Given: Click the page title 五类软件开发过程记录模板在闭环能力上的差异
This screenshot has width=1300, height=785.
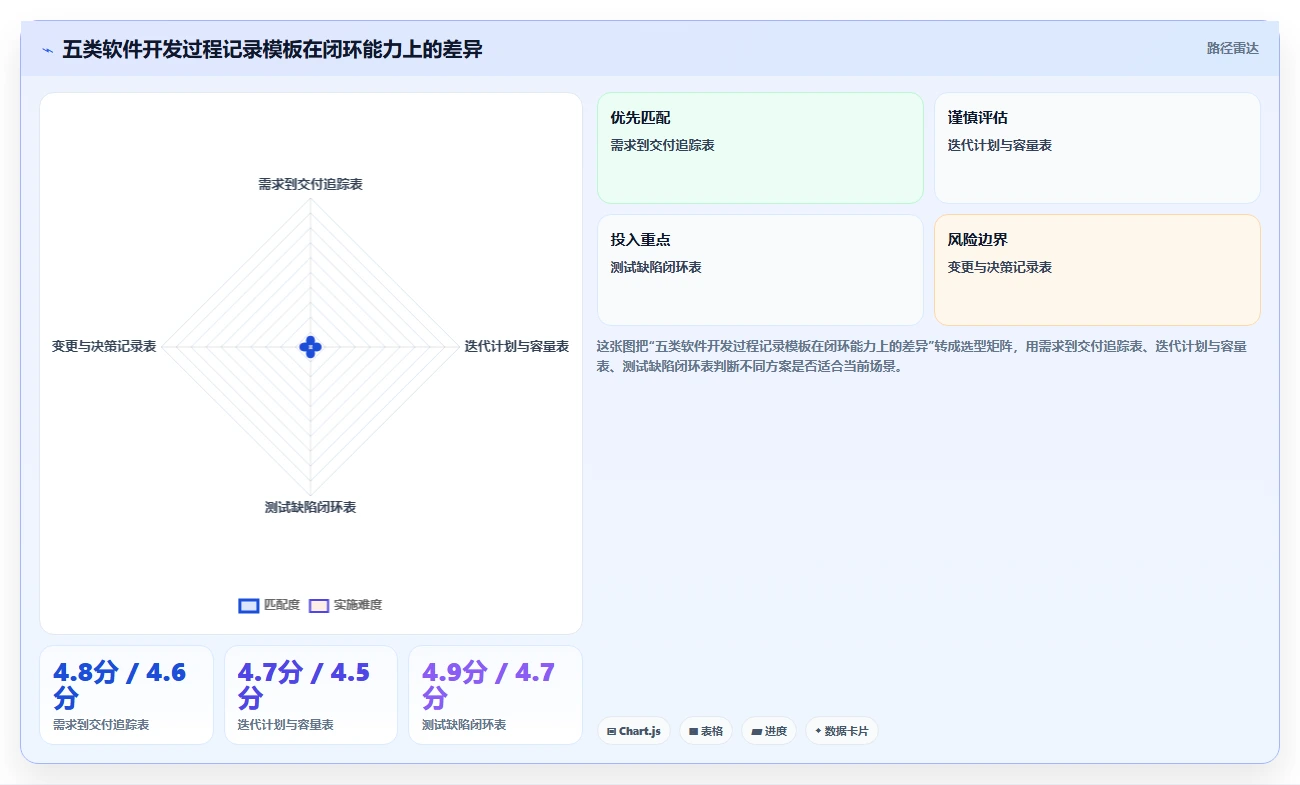Looking at the screenshot, I should click(x=272, y=49).
